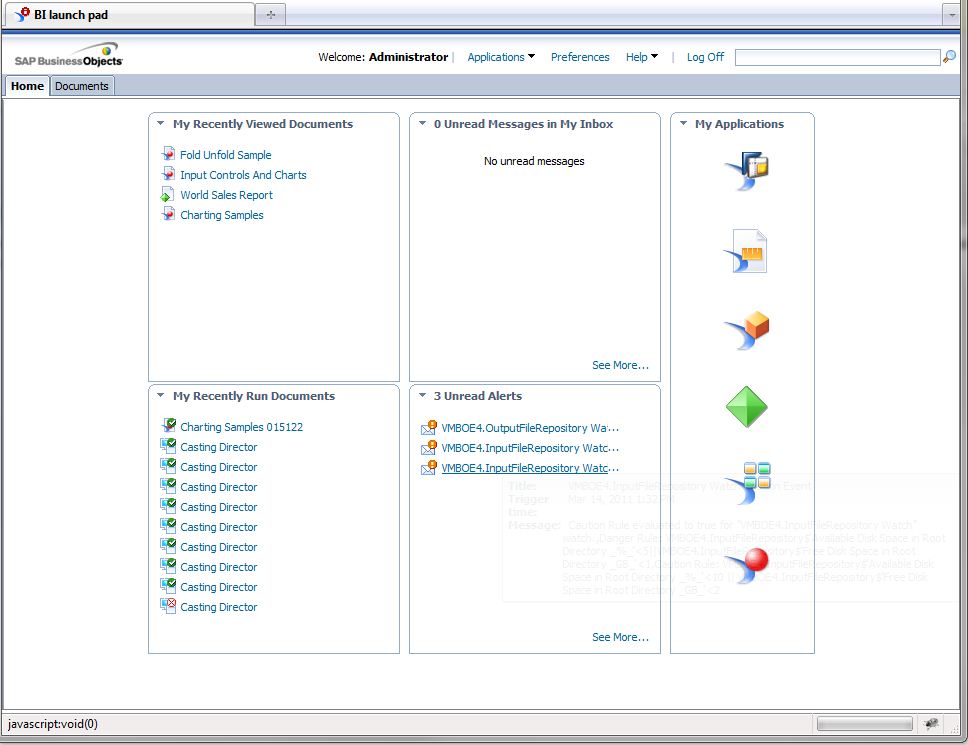Click the OutputFileRepository alert envelope icon
Image resolution: width=968 pixels, height=745 pixels.
point(428,427)
